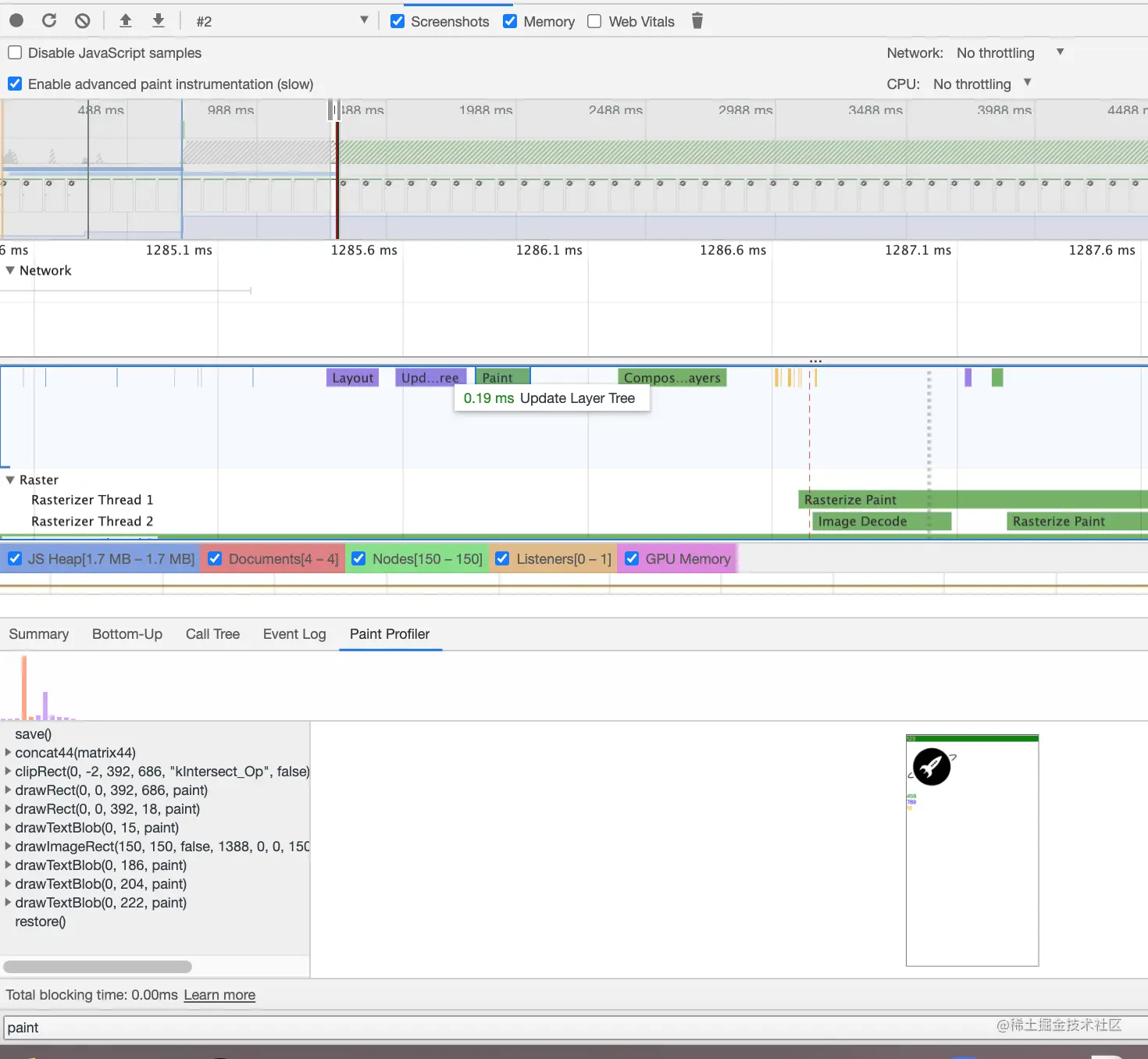Start recording with the Record button

click(x=16, y=21)
